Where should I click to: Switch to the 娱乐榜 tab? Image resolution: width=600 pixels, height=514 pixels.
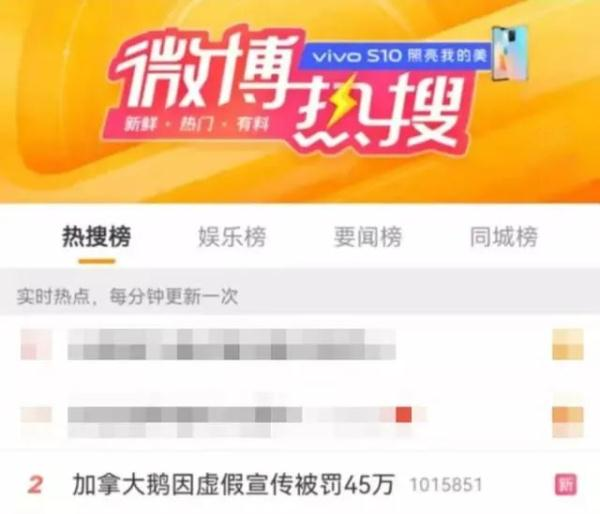[232, 237]
